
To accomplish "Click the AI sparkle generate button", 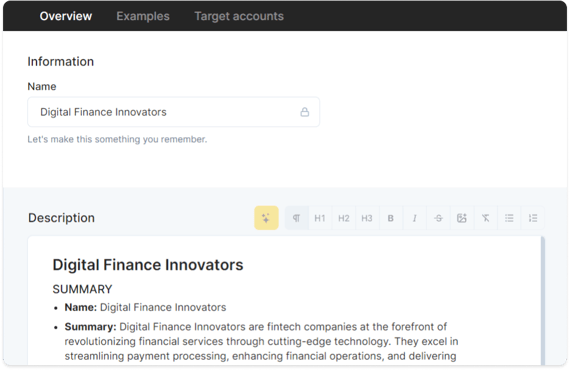I will pos(266,218).
